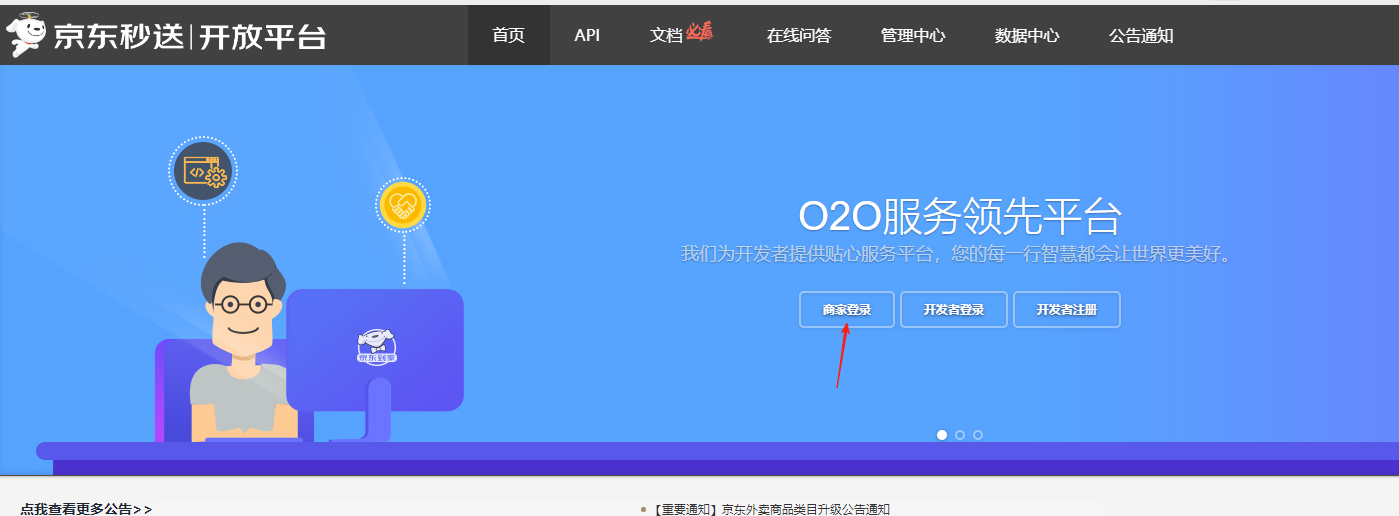1399x516 pixels.
Task: Open 京东外卖商品类目升级公告通知 notice
Action: click(x=771, y=509)
